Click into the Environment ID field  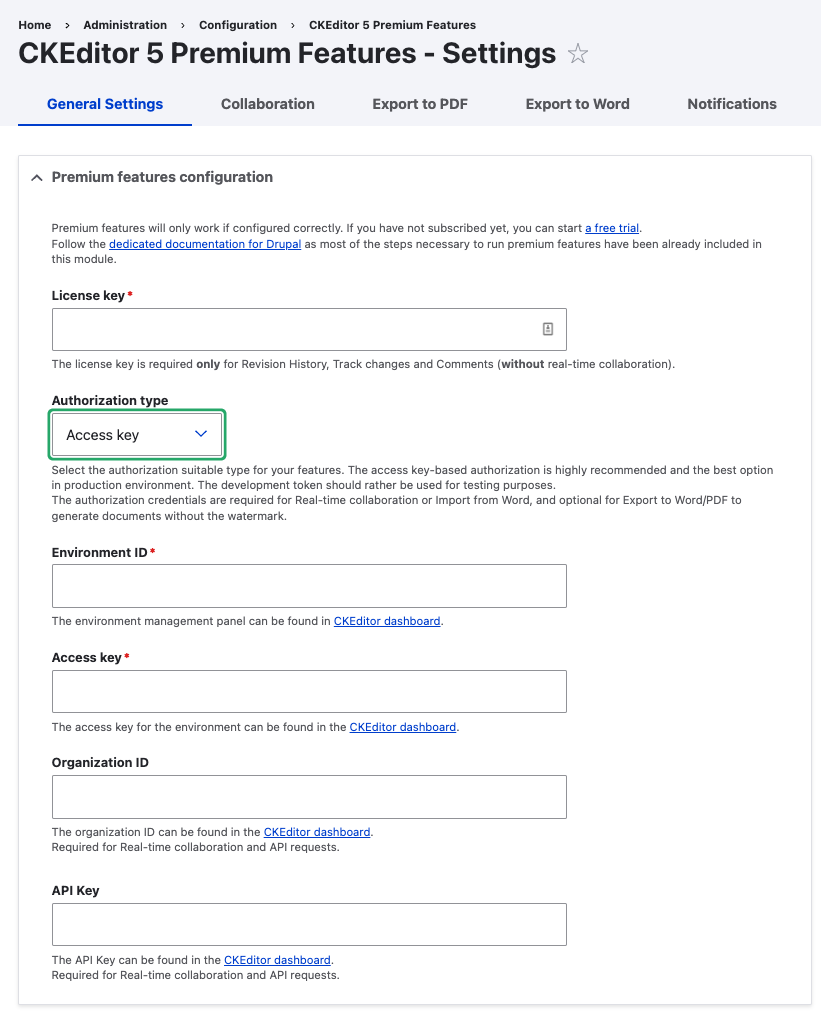[309, 585]
